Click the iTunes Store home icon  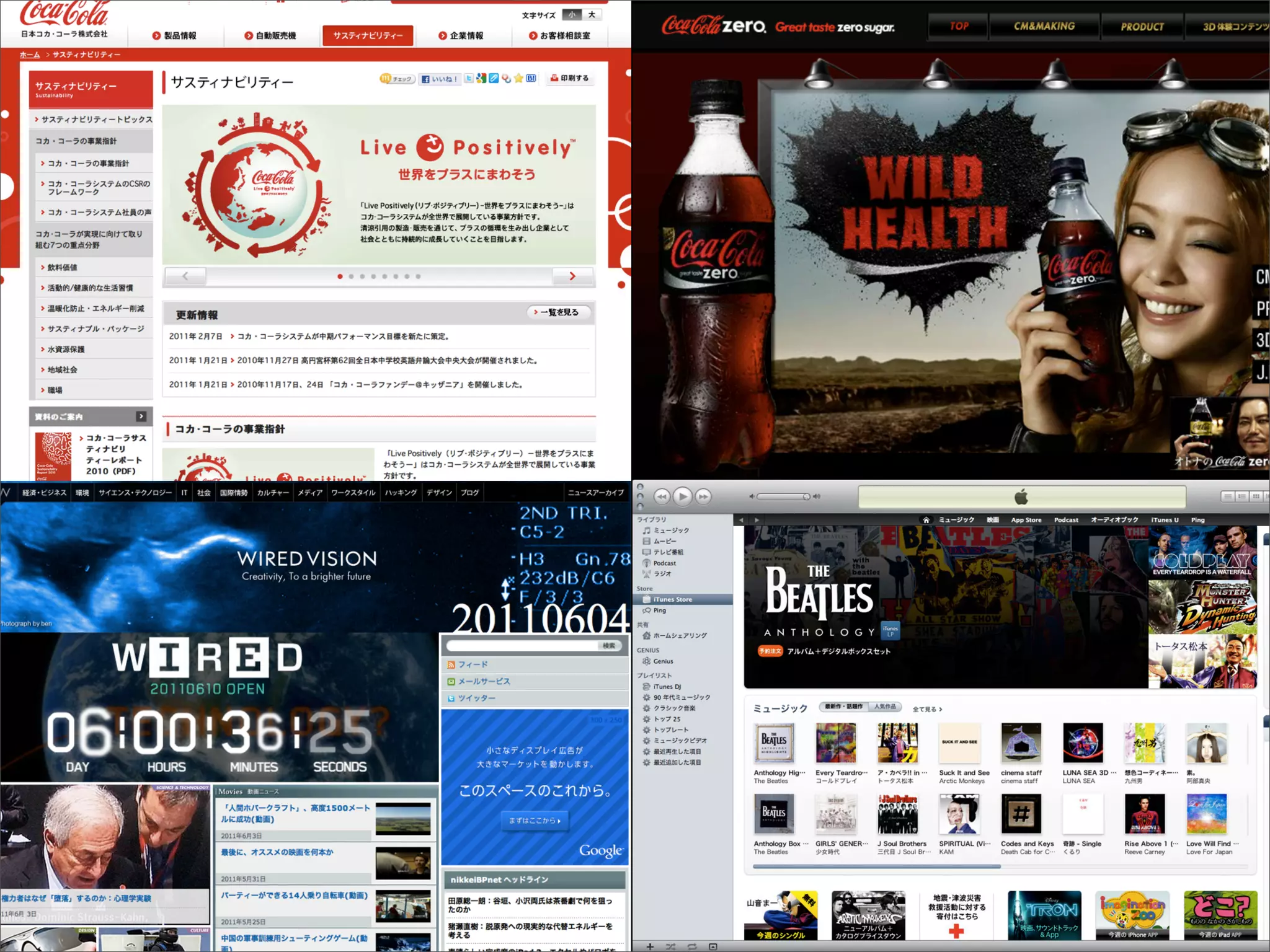(926, 520)
